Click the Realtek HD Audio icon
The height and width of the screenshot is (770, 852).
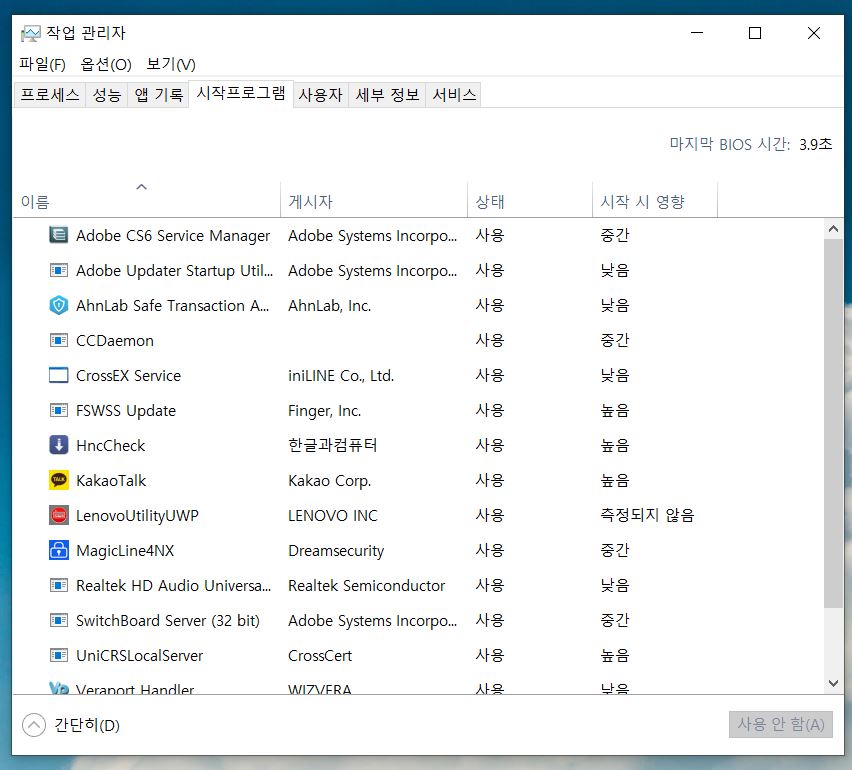59,585
